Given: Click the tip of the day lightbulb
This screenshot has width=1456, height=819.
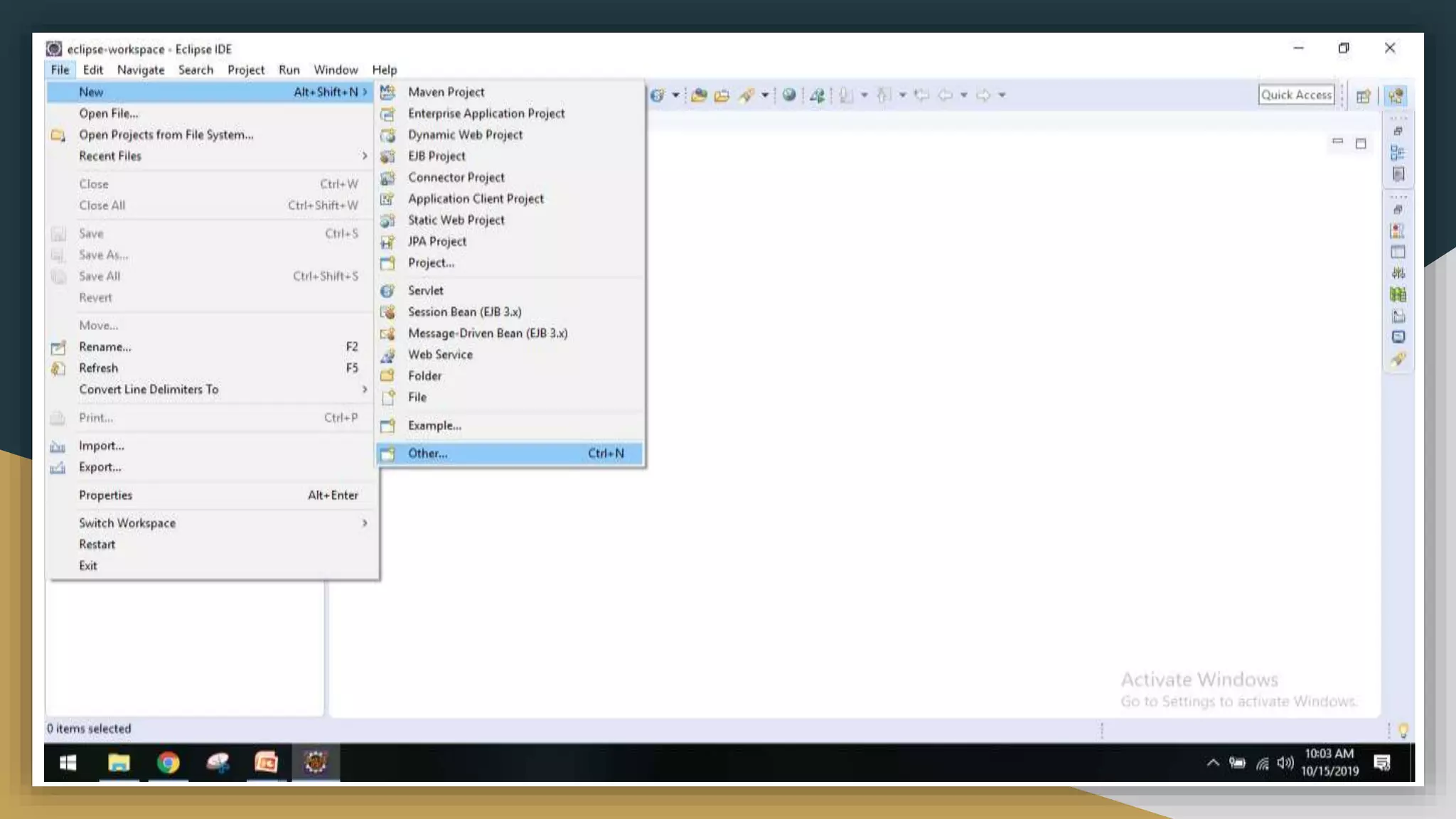Looking at the screenshot, I should [1403, 730].
